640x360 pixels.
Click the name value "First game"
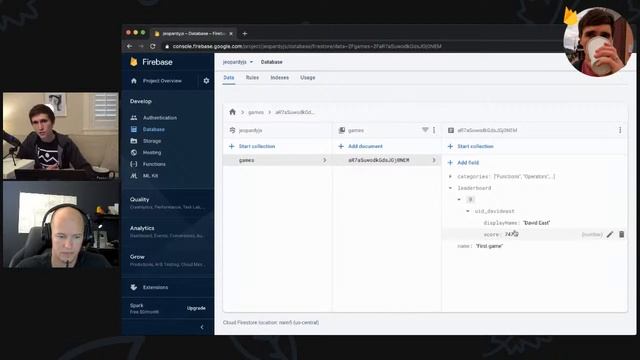[x=489, y=246]
